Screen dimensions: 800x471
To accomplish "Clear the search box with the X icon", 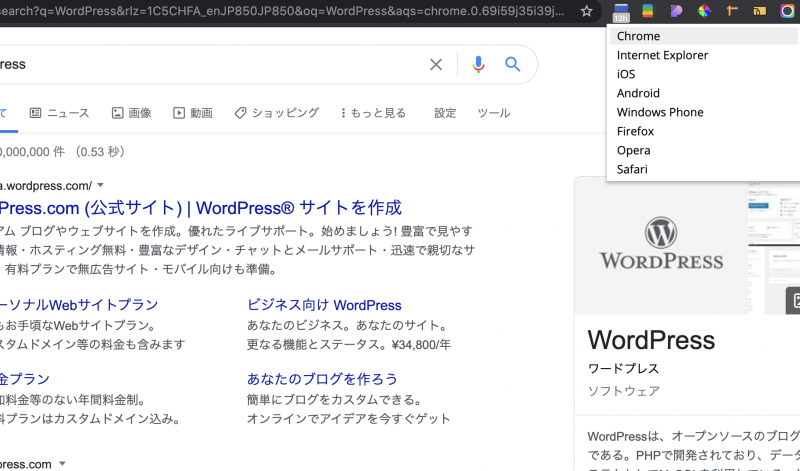I will coord(436,64).
